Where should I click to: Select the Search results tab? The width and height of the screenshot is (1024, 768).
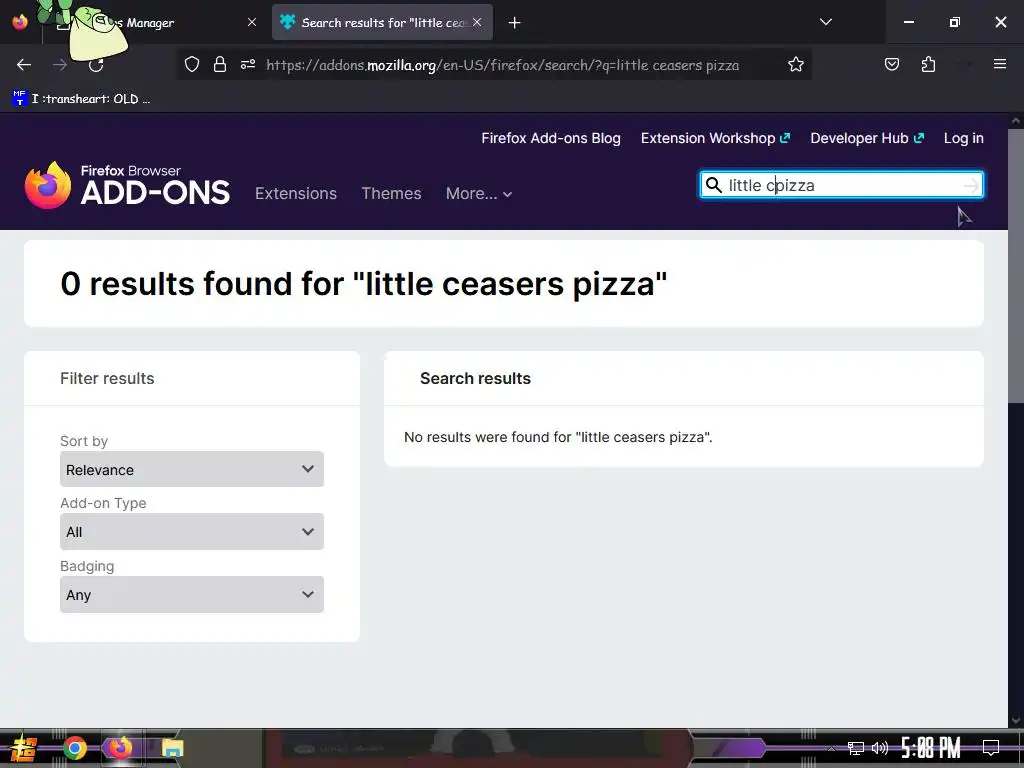[382, 23]
